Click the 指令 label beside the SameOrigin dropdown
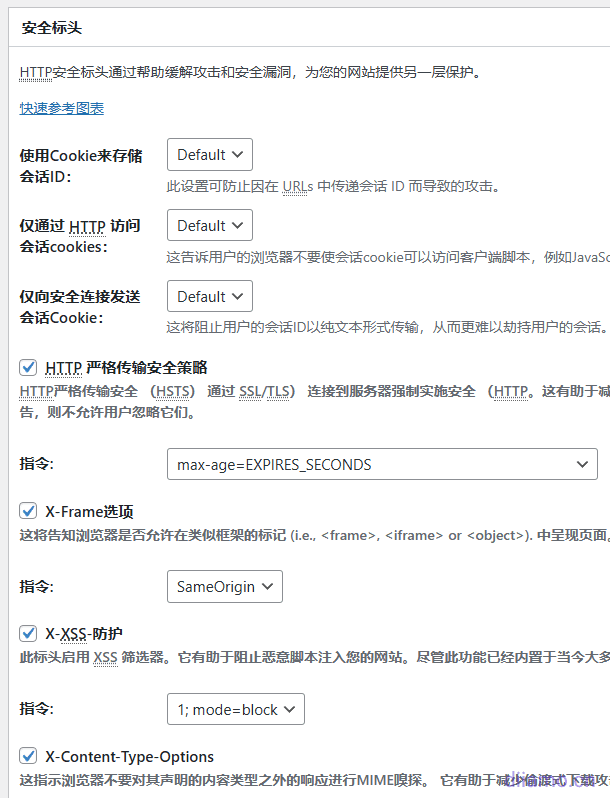The image size is (610, 798). (36, 586)
